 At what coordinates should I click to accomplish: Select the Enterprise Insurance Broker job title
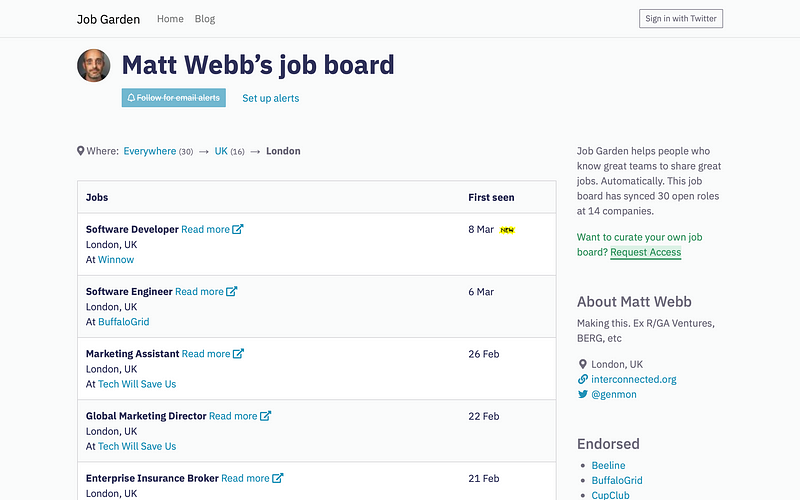[x=152, y=479]
